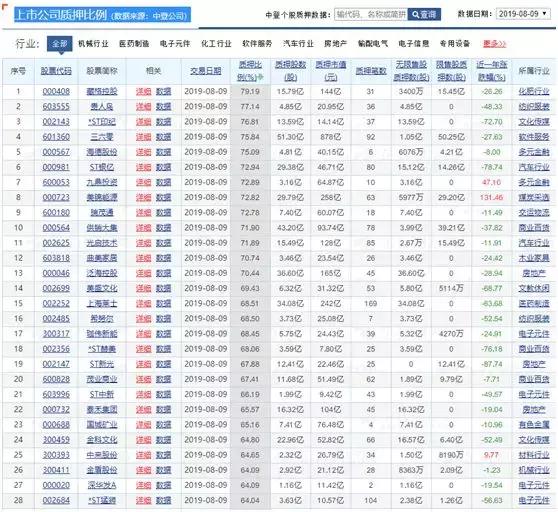The width and height of the screenshot is (558, 512).
Task: Open stock code 002356 link
Action: pos(56,349)
